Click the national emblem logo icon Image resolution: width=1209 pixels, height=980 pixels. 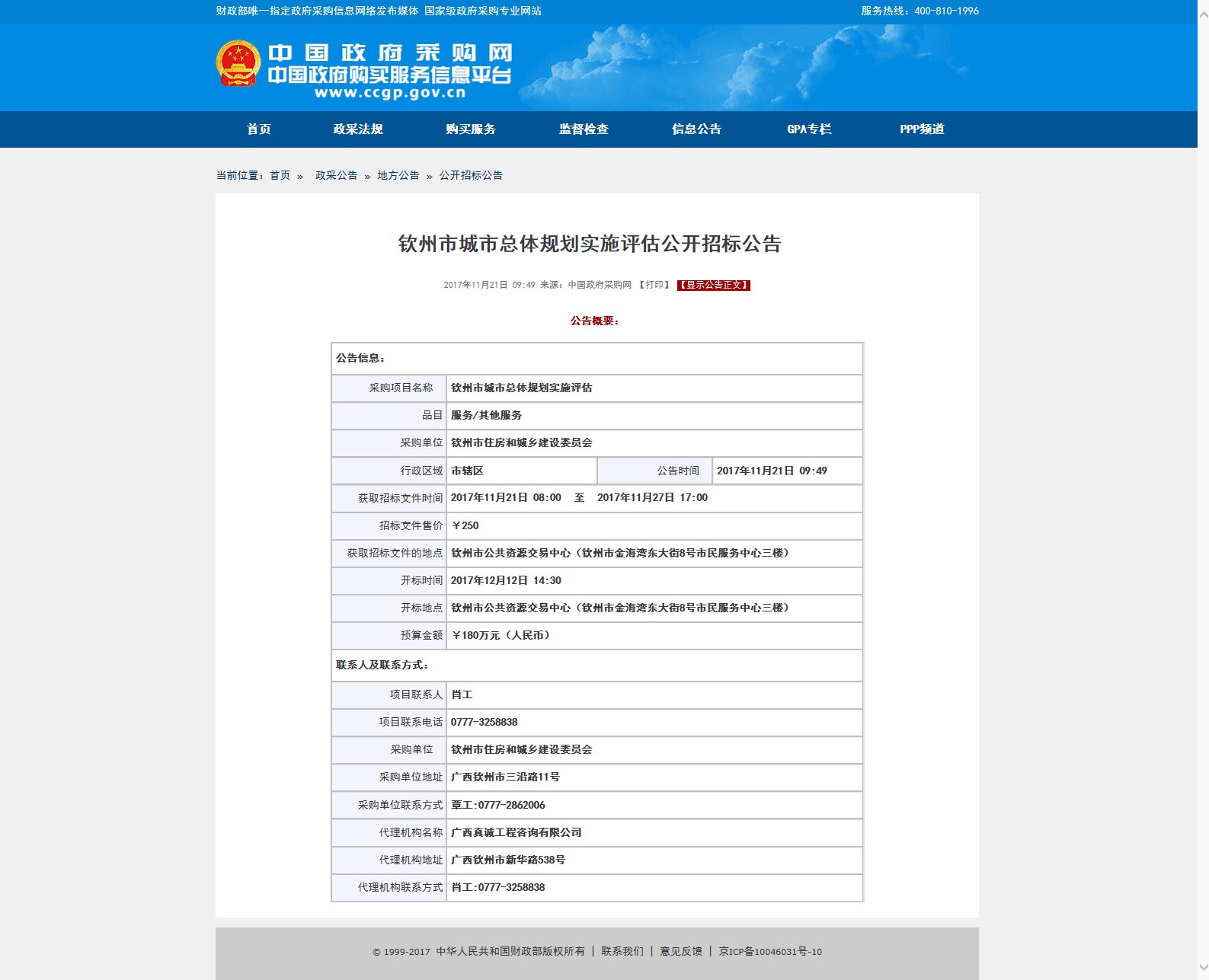(238, 63)
